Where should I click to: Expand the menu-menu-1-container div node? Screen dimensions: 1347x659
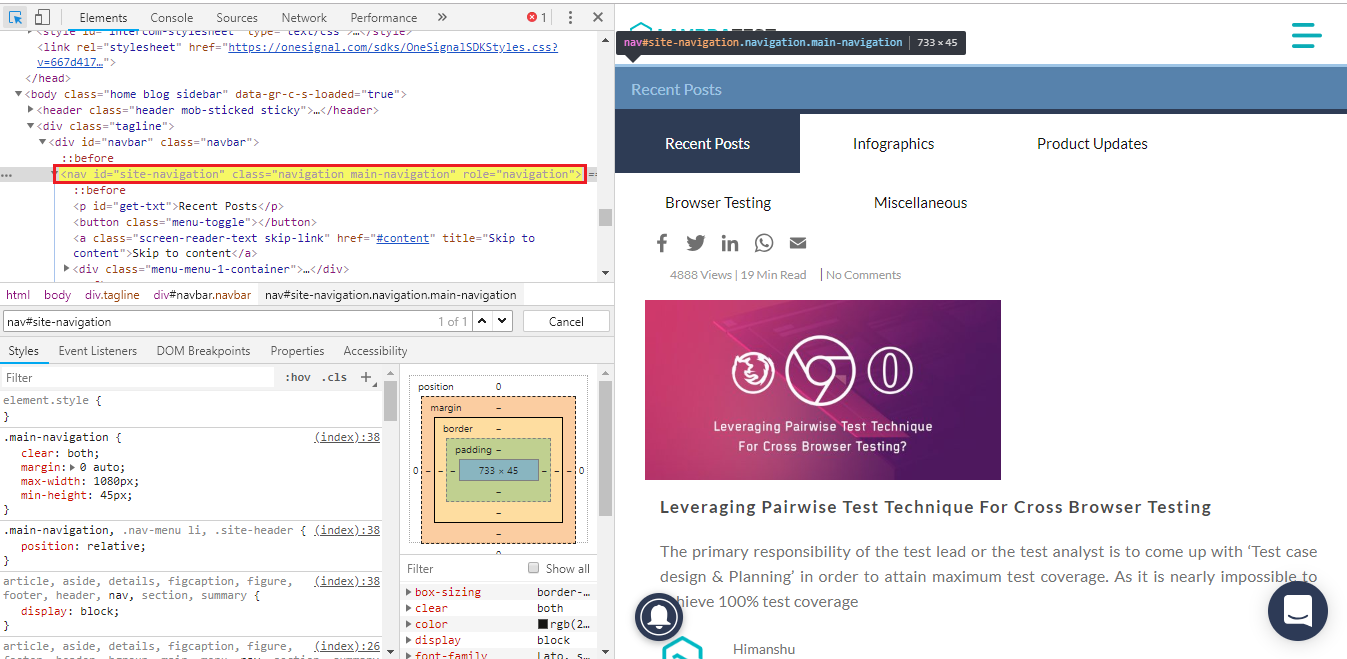[67, 269]
